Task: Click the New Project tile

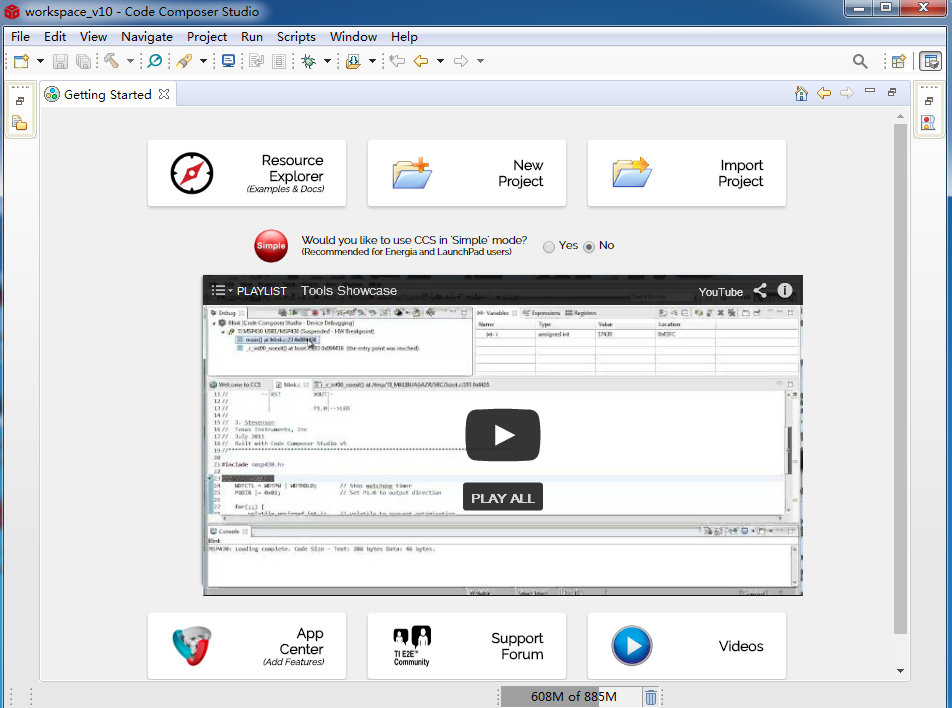Action: tap(467, 173)
